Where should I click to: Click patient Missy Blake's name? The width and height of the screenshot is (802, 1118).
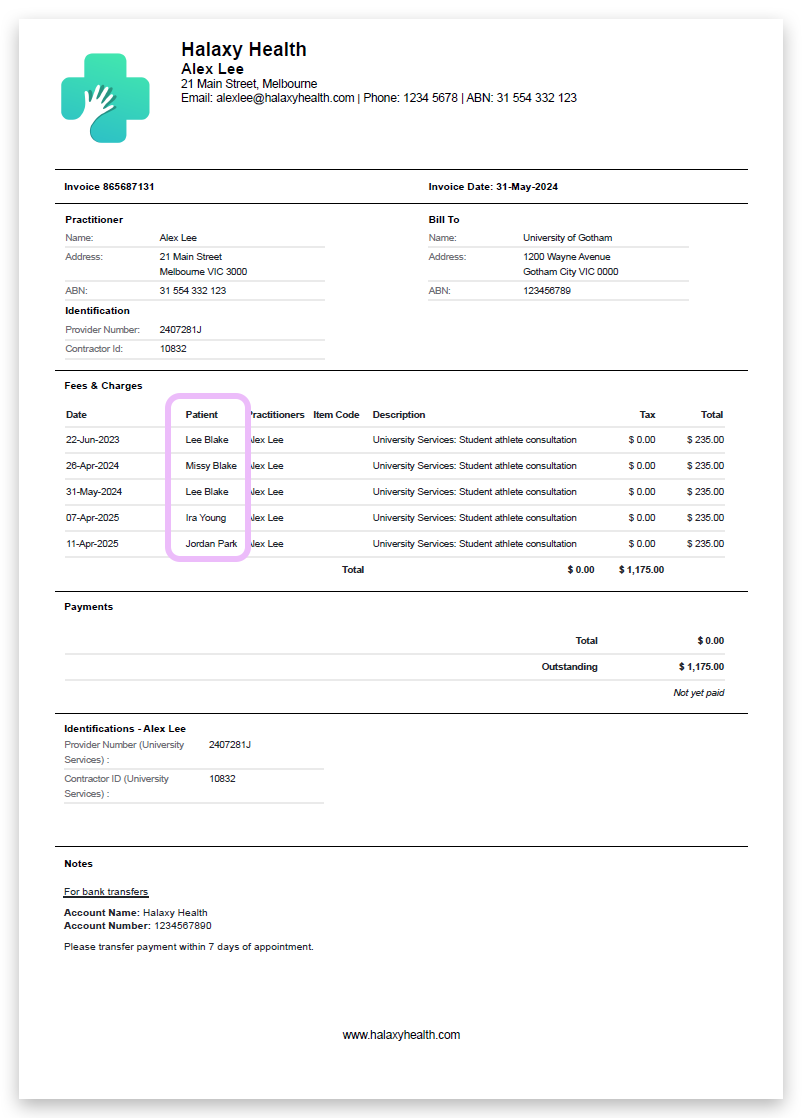(210, 465)
